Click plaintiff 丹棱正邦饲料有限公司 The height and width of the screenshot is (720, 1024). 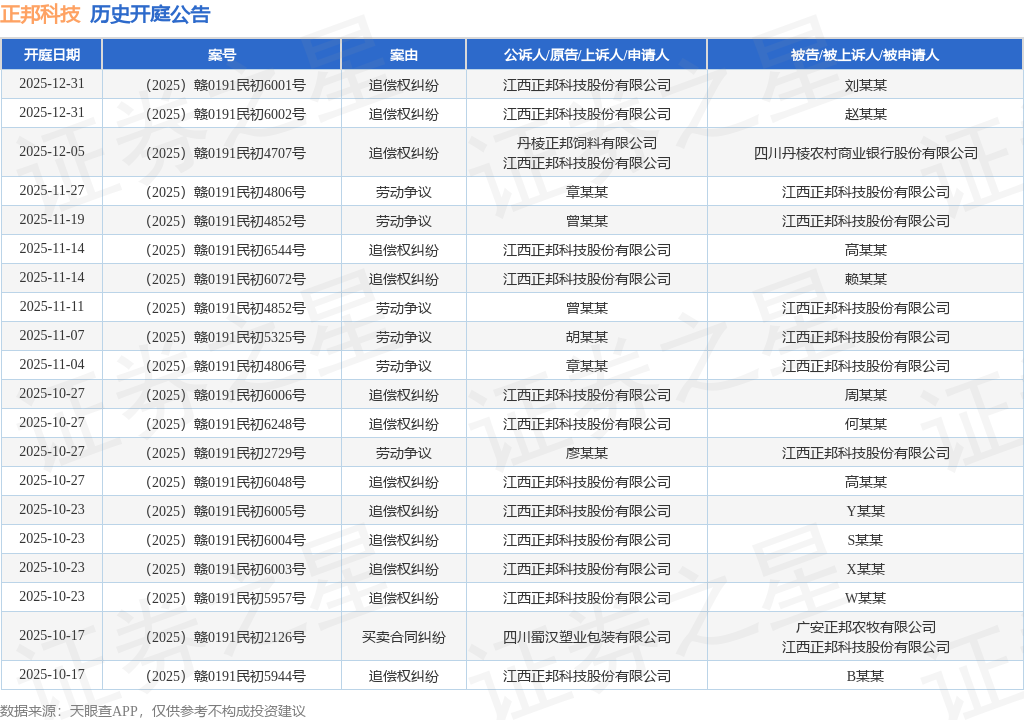[587, 143]
